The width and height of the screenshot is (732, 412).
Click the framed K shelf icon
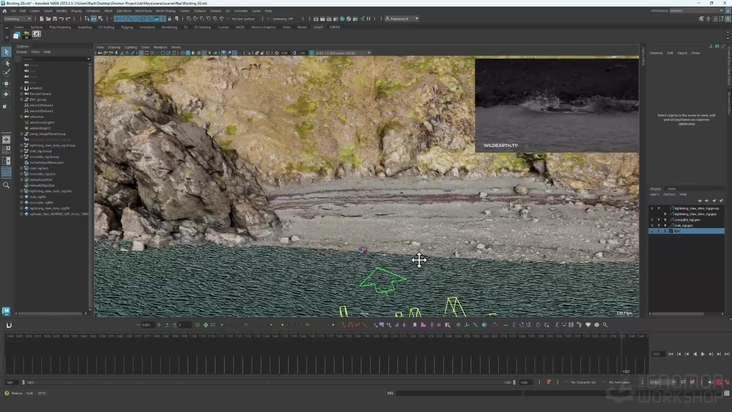pos(36,34)
